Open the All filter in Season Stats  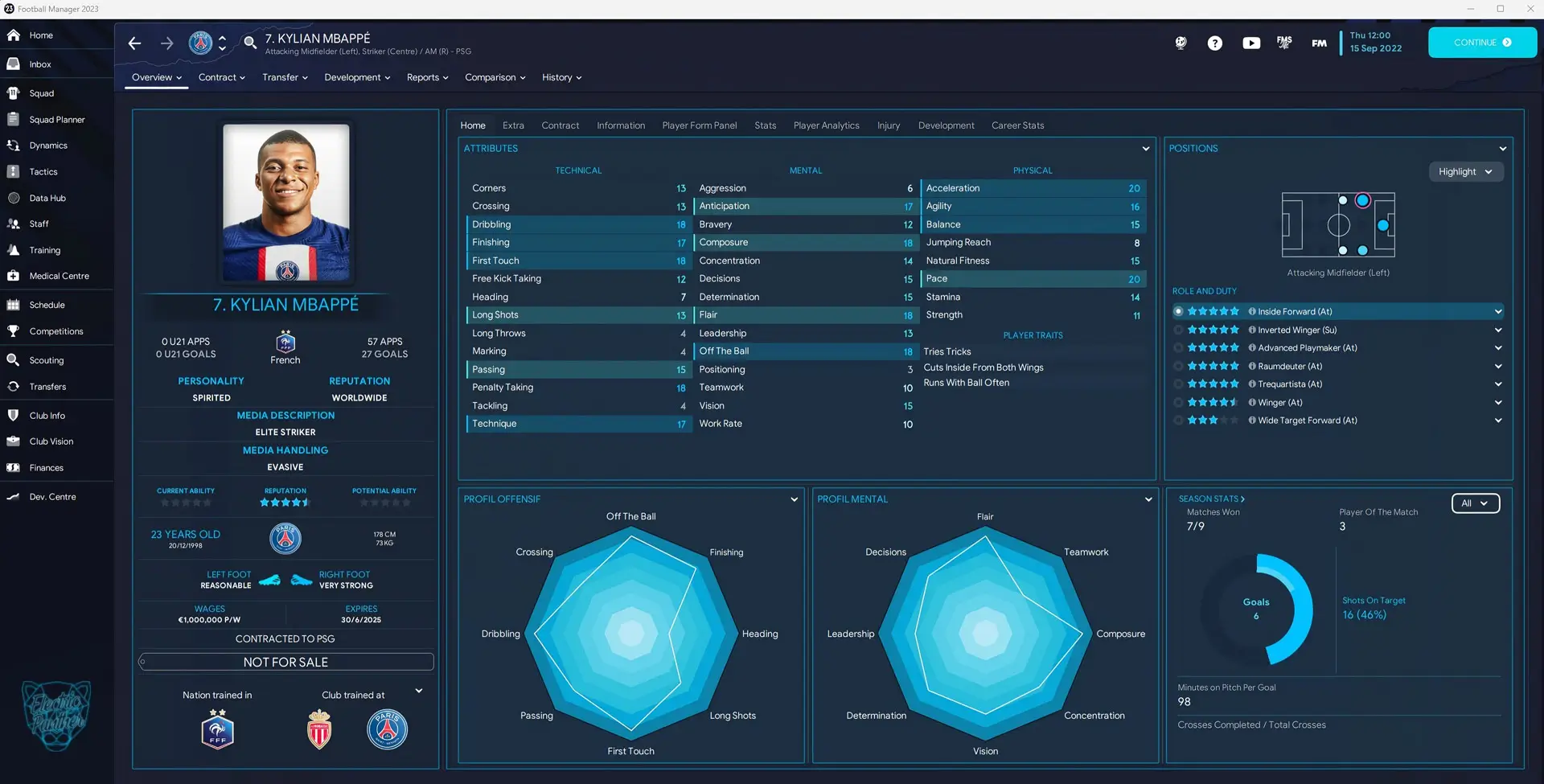(x=1476, y=503)
